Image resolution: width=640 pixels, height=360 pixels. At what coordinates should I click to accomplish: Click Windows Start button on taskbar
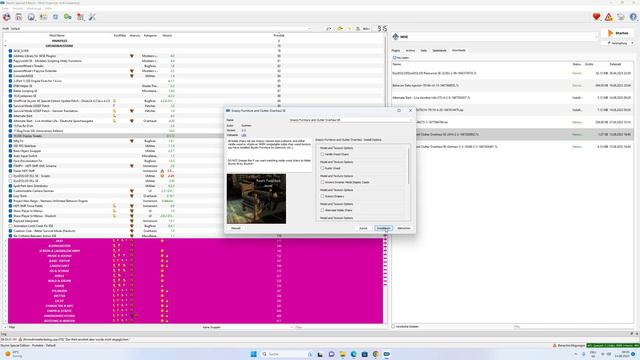pyautogui.click(x=253, y=354)
